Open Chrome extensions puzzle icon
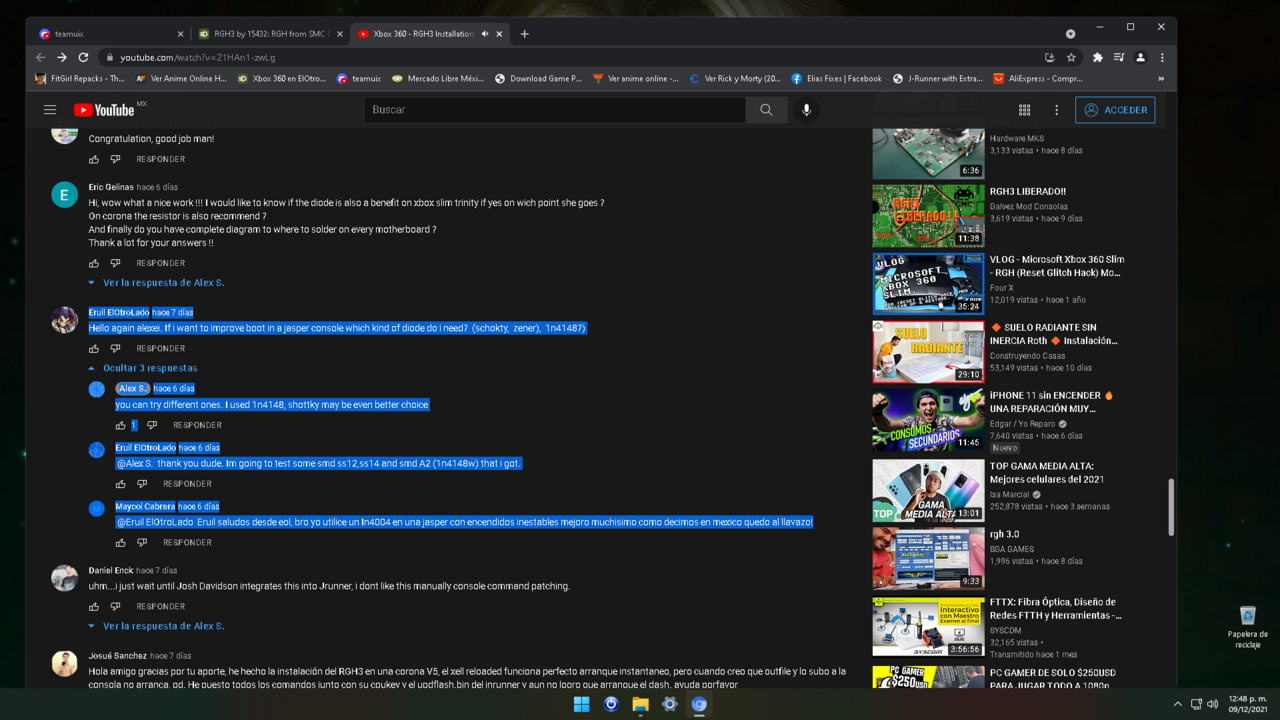Image resolution: width=1280 pixels, height=720 pixels. (1098, 58)
